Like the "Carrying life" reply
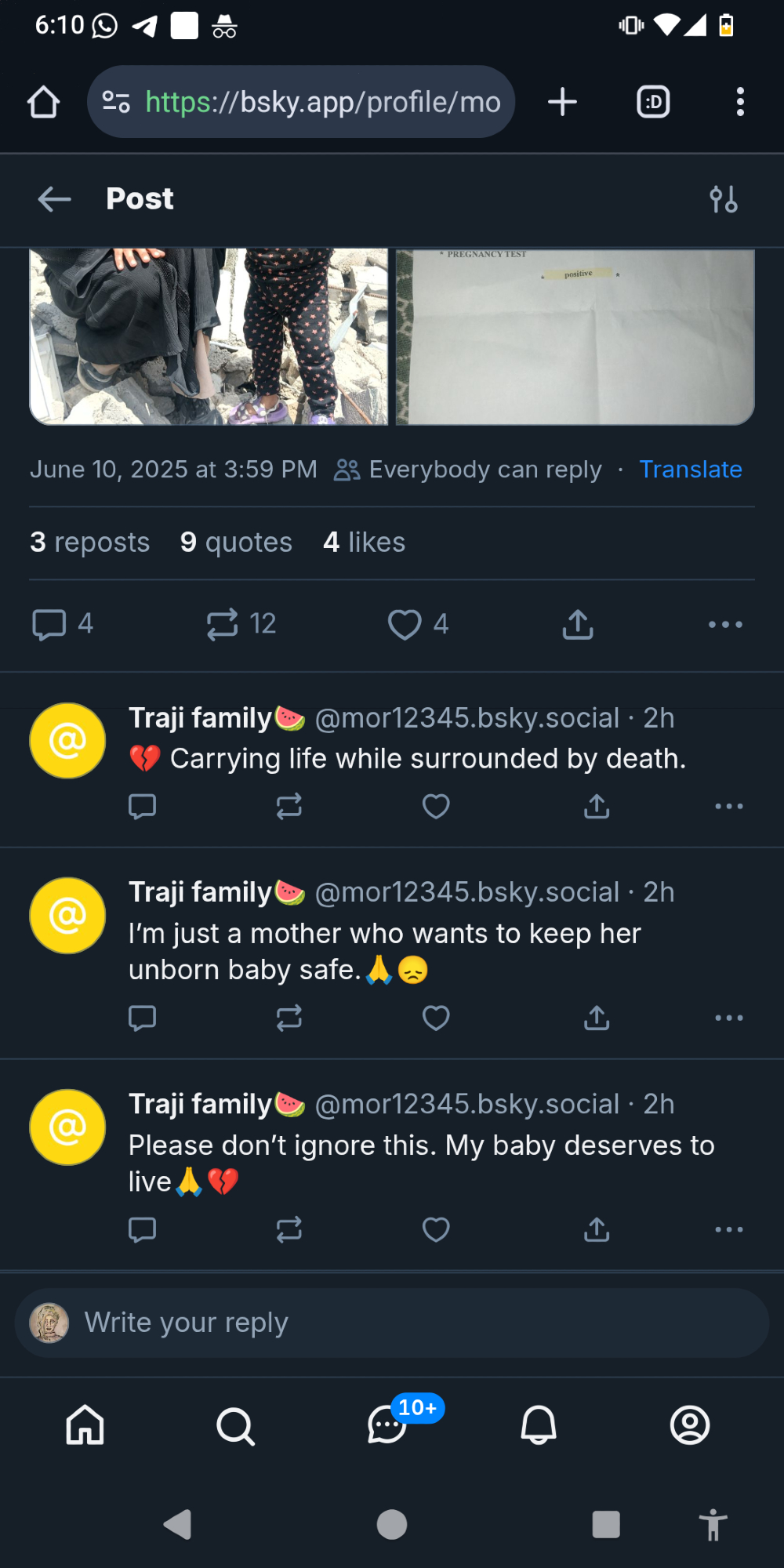Screen dimensions: 784x1568 [x=436, y=807]
